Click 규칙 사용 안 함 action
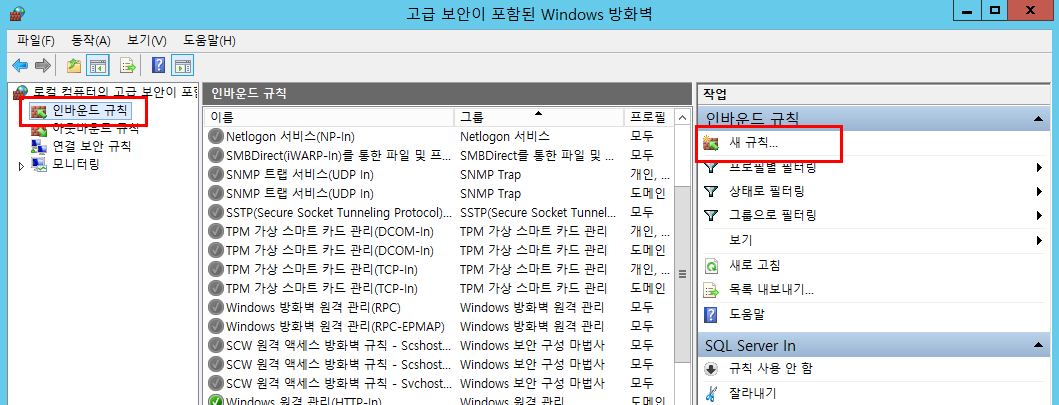The image size is (1059, 405). 771,369
